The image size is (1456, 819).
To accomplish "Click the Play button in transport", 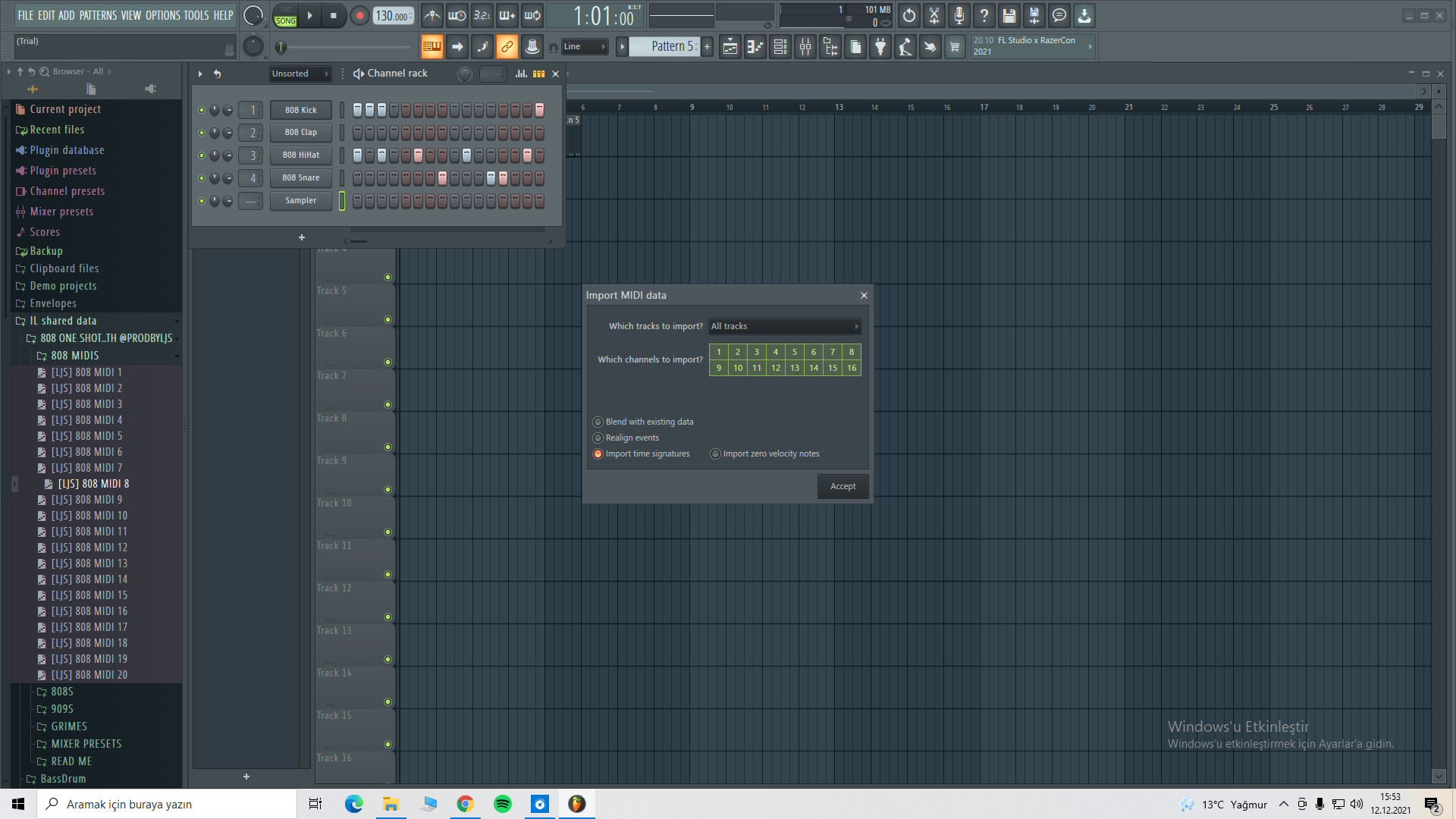I will click(x=309, y=15).
